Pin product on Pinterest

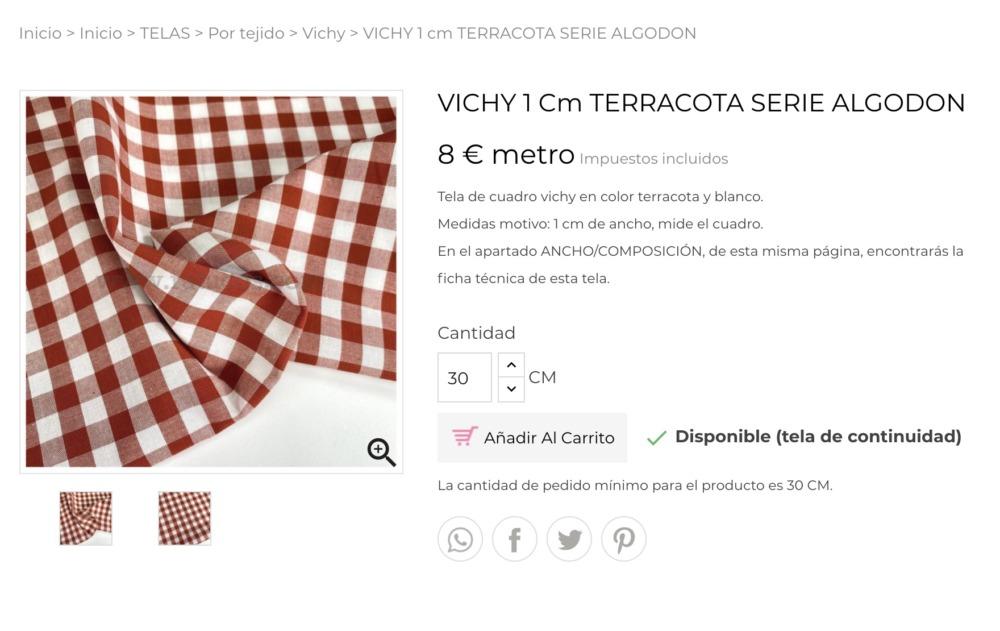click(624, 539)
